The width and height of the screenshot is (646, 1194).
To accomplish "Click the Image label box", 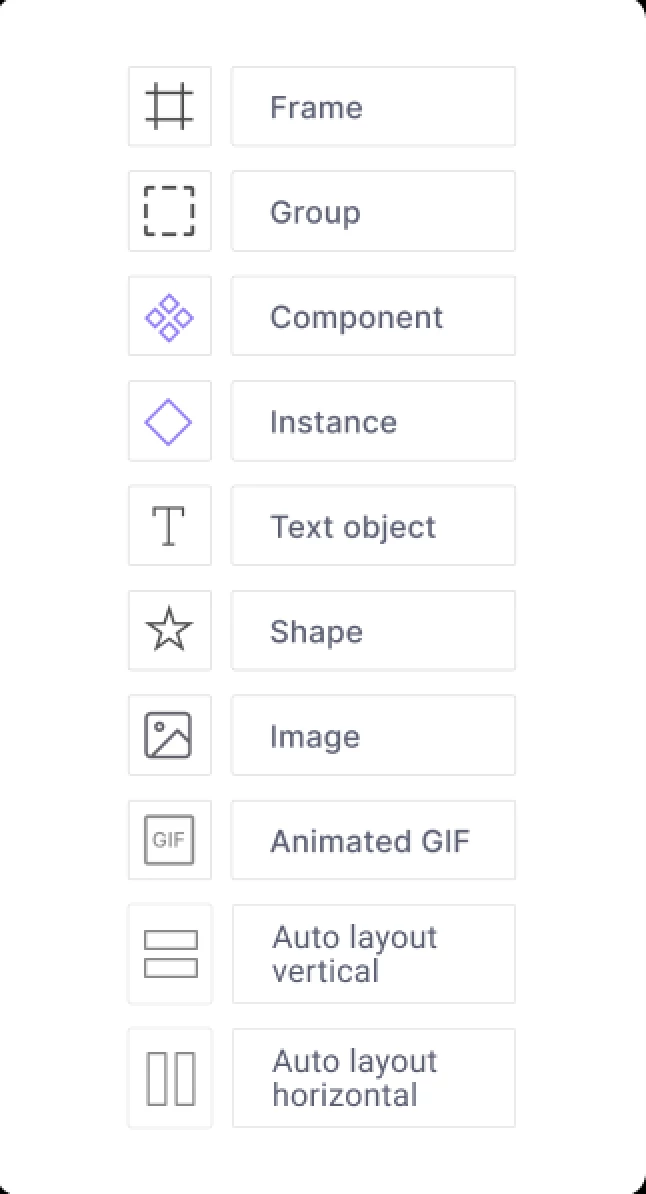I will pyautogui.click(x=373, y=736).
